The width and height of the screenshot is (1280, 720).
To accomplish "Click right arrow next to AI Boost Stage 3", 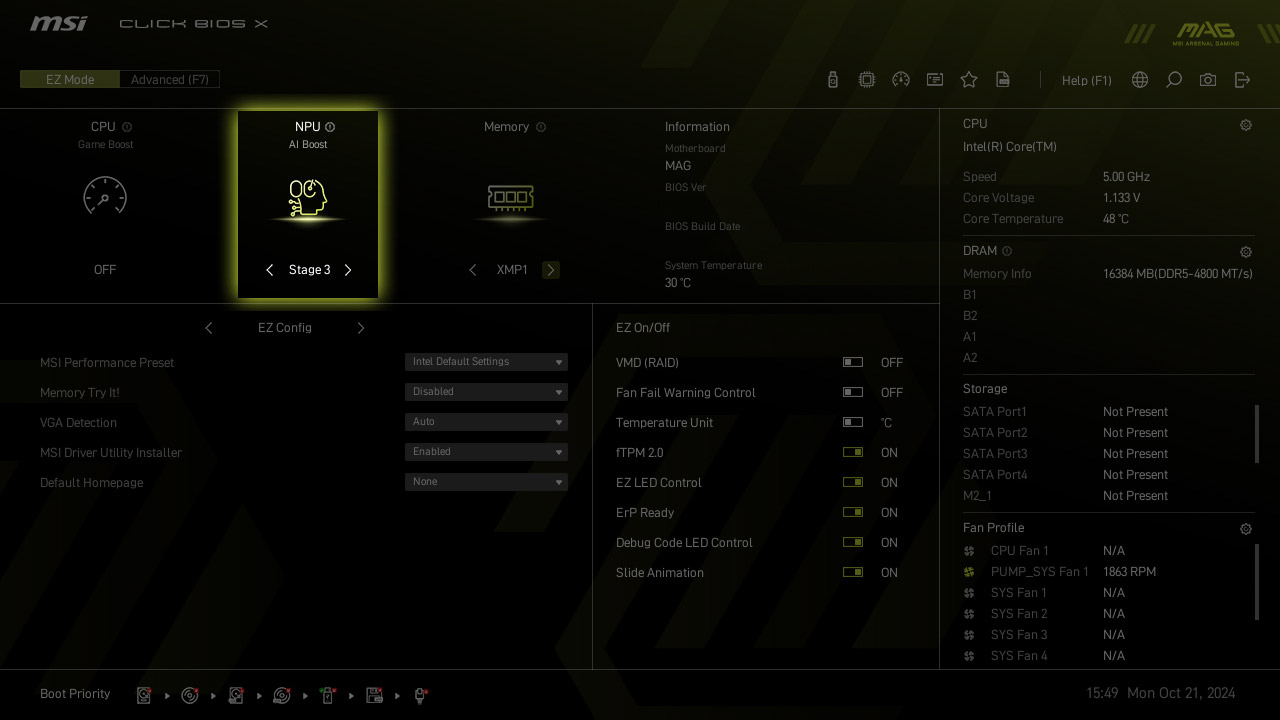I will click(348, 270).
